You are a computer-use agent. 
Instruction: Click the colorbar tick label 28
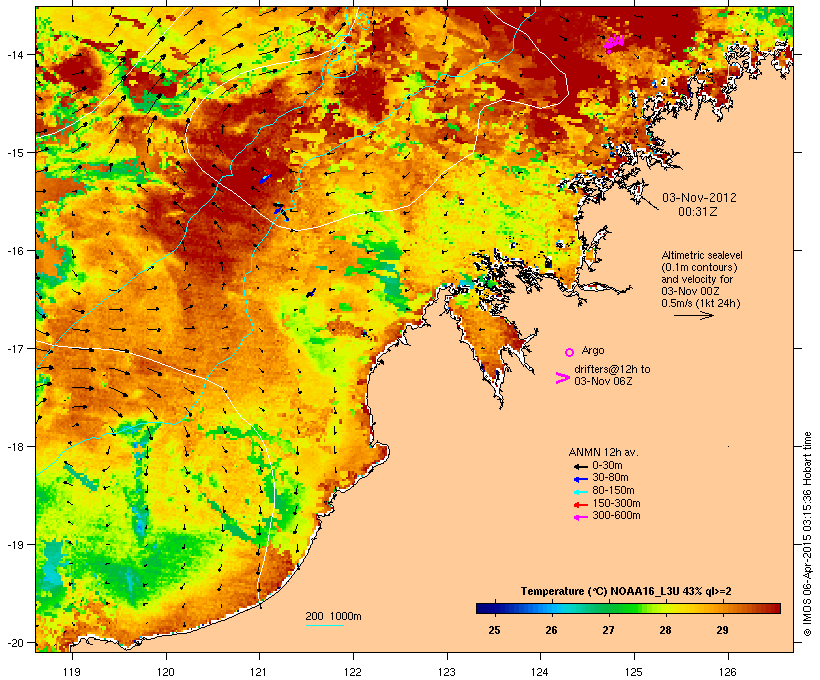pos(665,630)
